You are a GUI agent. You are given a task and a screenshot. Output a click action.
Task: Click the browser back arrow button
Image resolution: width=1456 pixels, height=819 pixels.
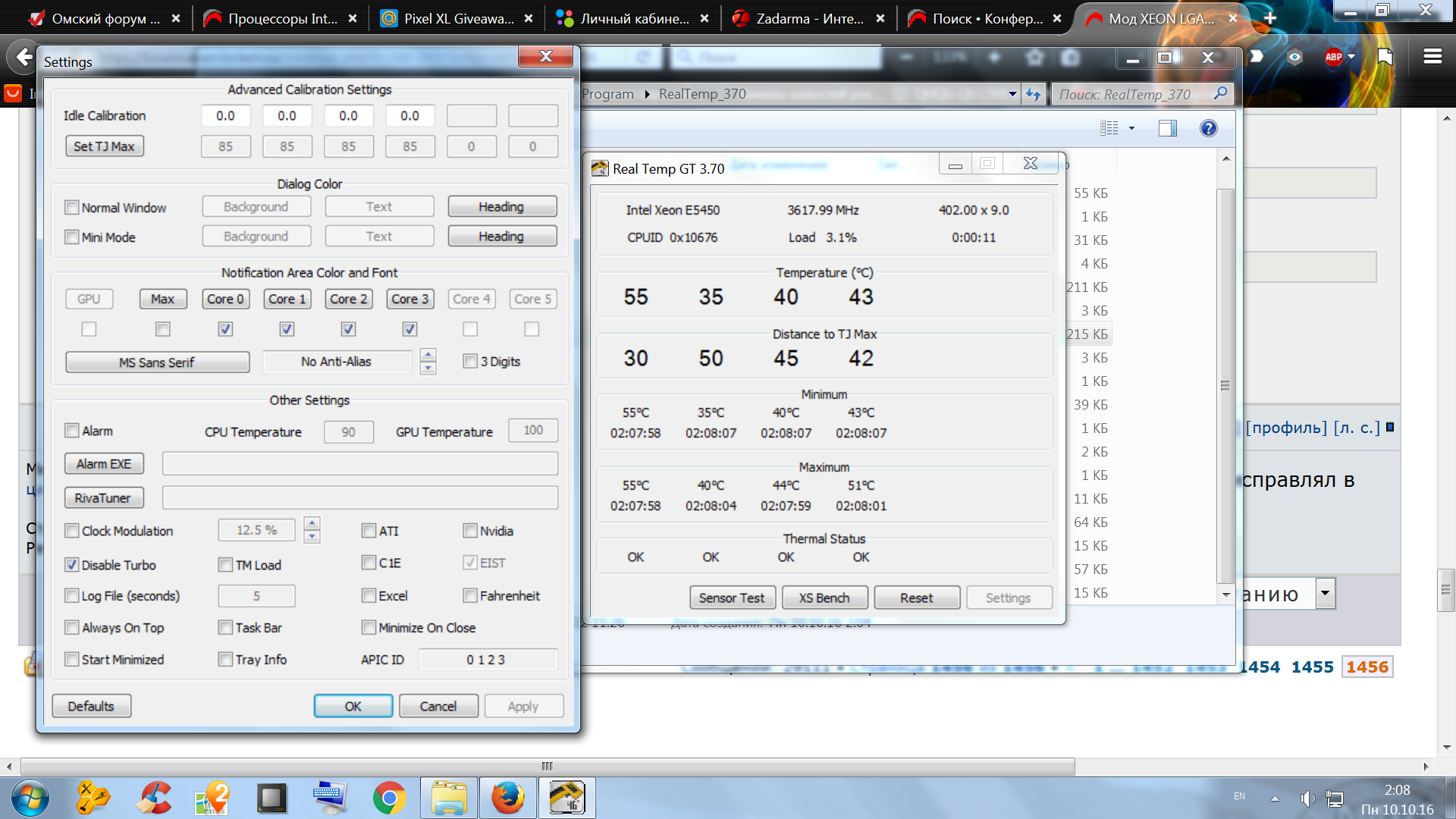pyautogui.click(x=24, y=57)
